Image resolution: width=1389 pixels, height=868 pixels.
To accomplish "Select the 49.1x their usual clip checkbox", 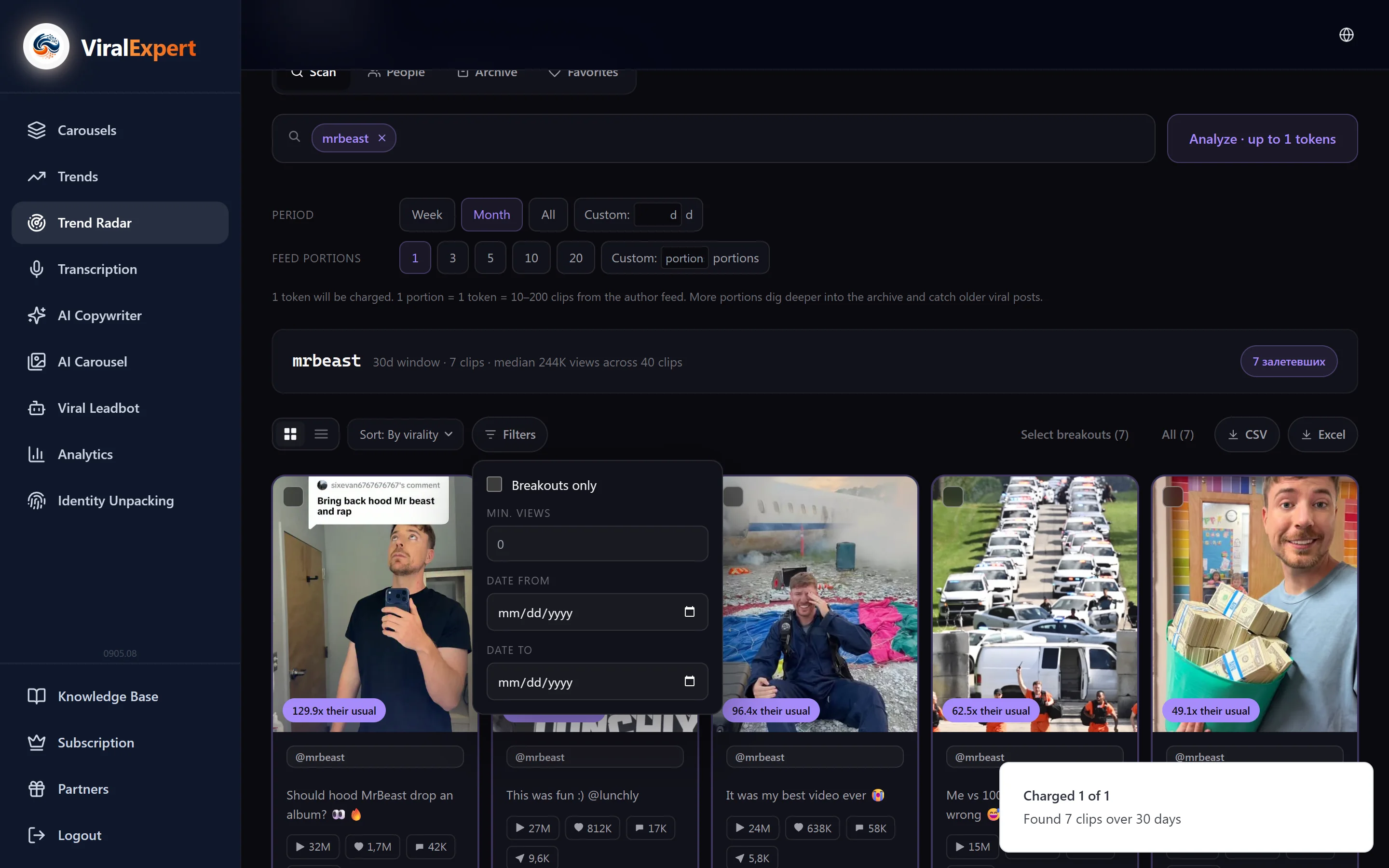I will [1172, 497].
